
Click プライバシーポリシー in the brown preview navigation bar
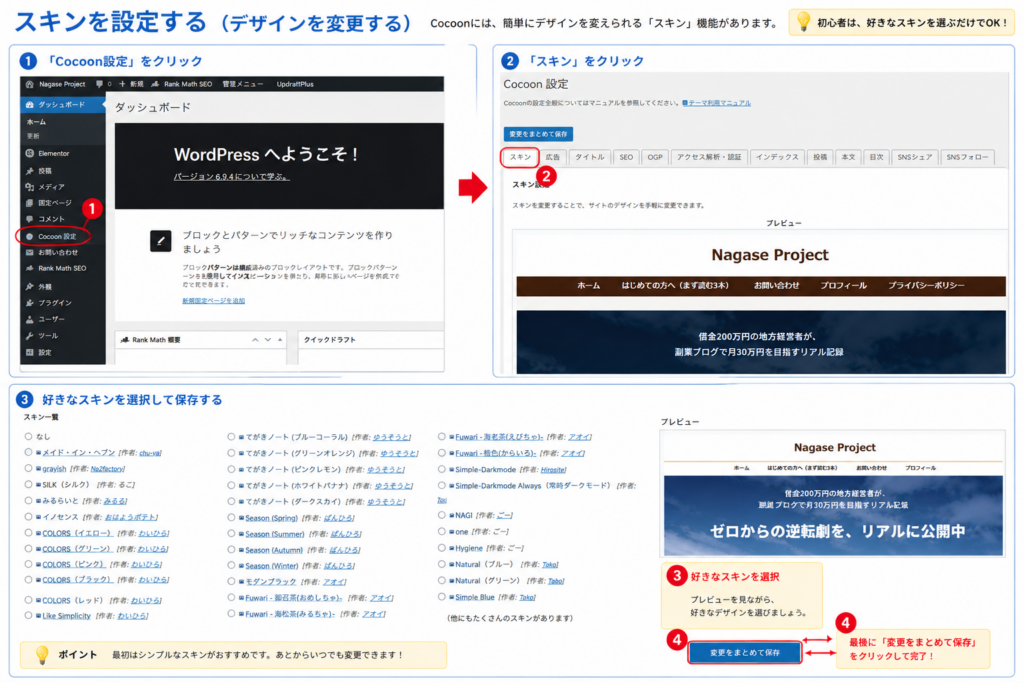pos(925,285)
